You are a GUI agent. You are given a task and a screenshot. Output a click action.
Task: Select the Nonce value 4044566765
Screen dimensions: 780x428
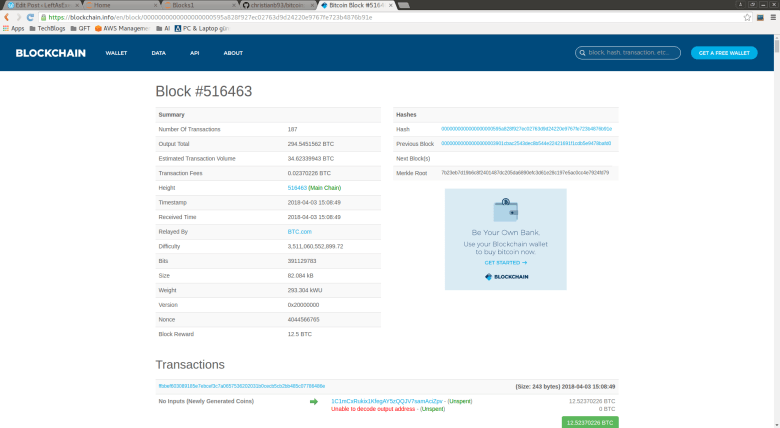click(x=303, y=320)
